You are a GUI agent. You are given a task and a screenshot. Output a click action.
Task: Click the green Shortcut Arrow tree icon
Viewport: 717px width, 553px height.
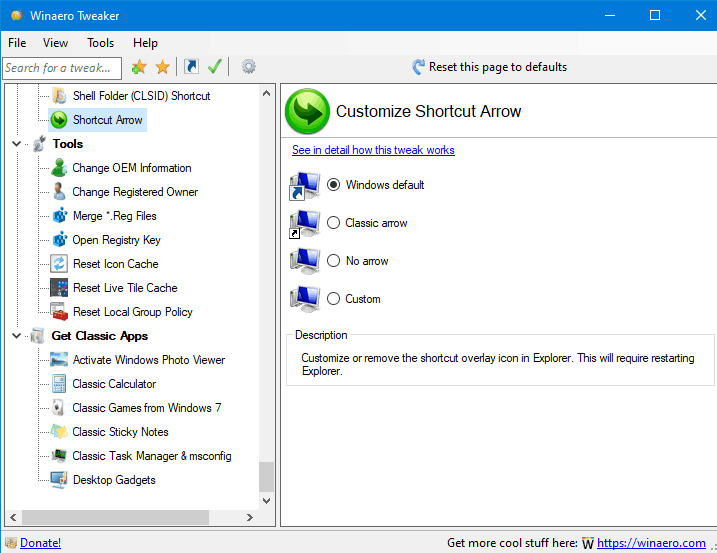click(59, 120)
